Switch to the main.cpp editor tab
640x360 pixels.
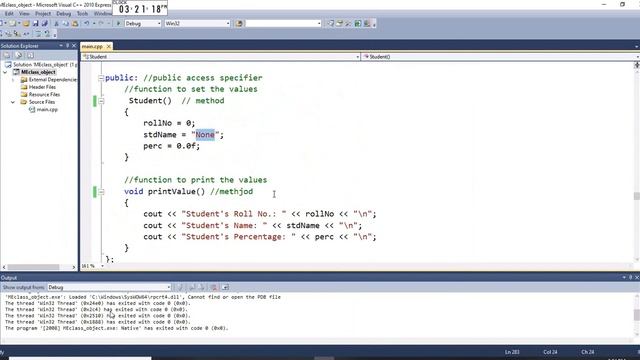tap(92, 47)
